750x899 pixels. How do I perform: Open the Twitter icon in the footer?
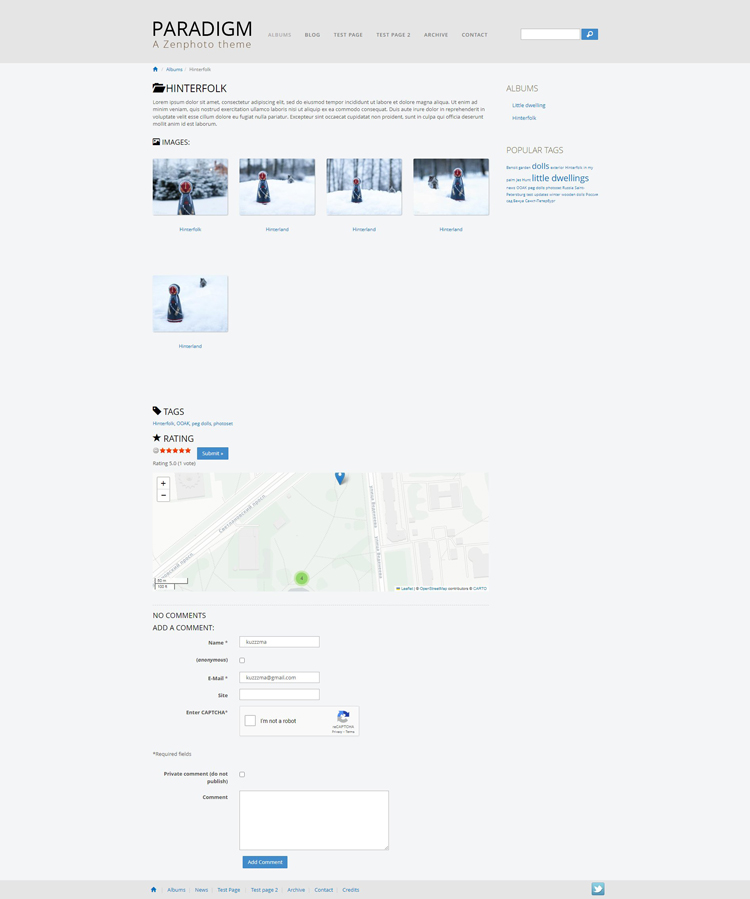(x=598, y=889)
